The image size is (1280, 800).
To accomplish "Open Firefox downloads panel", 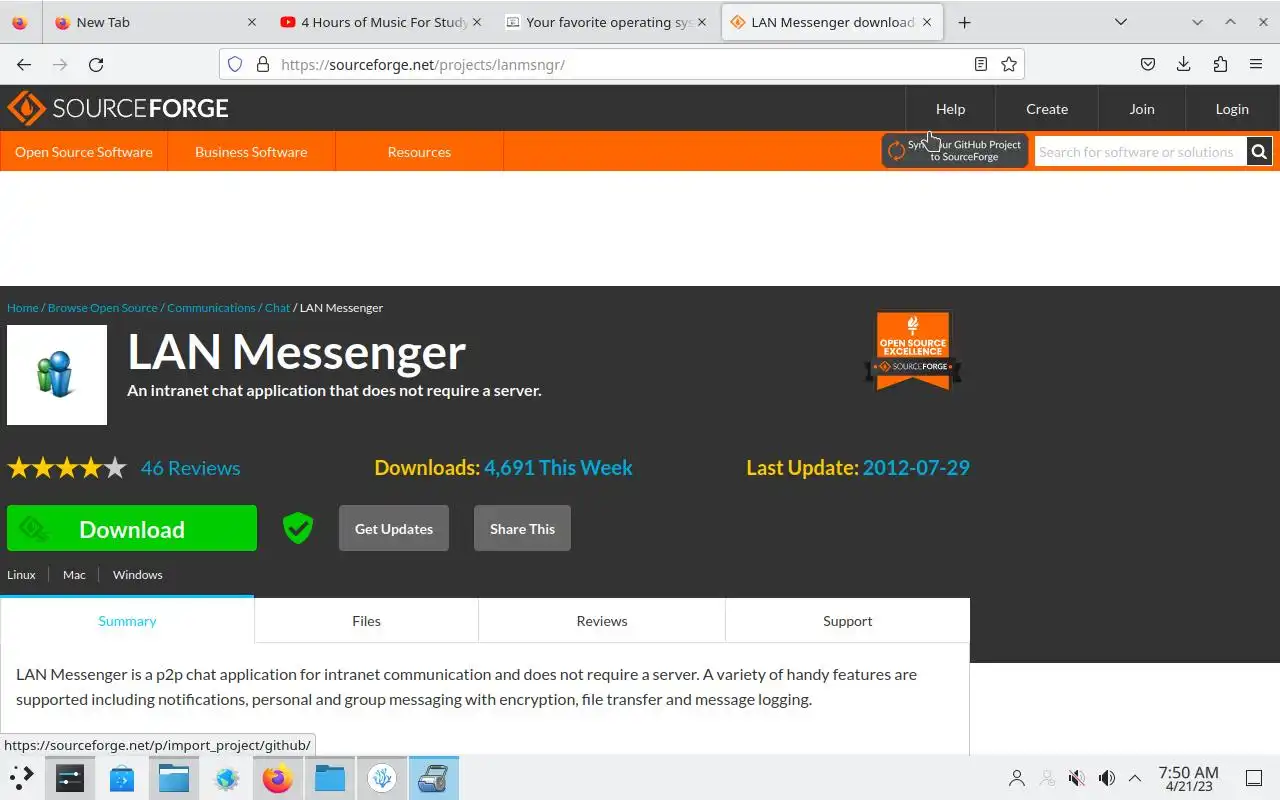I will click(1184, 64).
